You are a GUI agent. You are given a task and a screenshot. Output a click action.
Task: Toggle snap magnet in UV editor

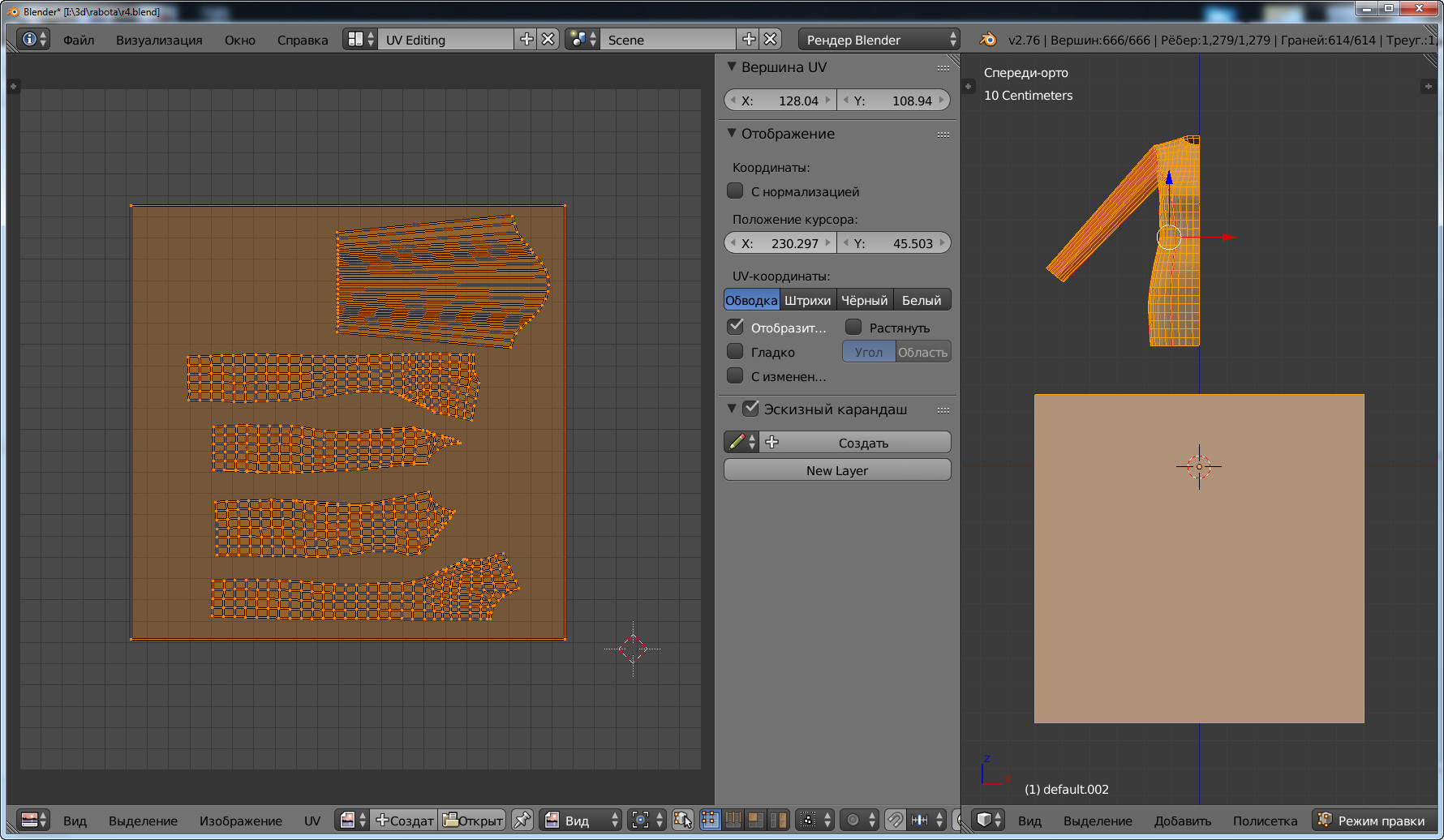coord(895,820)
